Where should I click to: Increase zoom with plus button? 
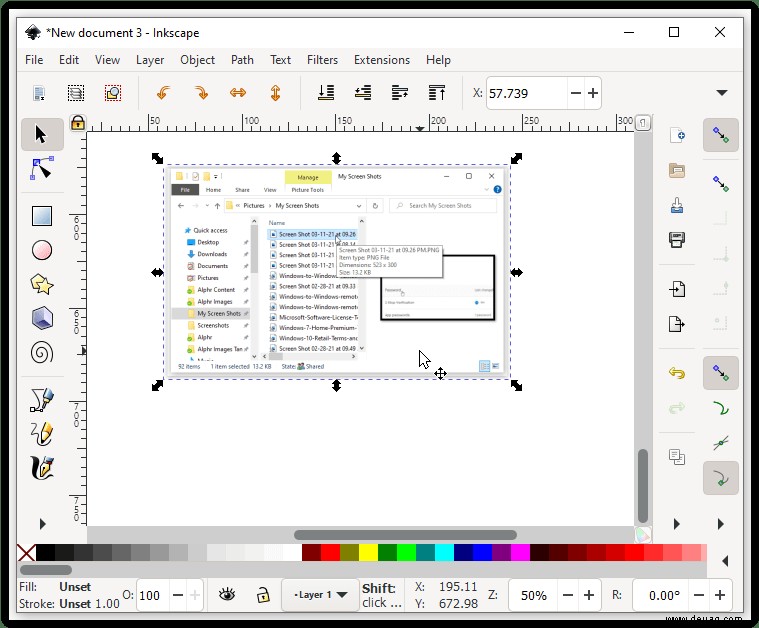(x=589, y=595)
